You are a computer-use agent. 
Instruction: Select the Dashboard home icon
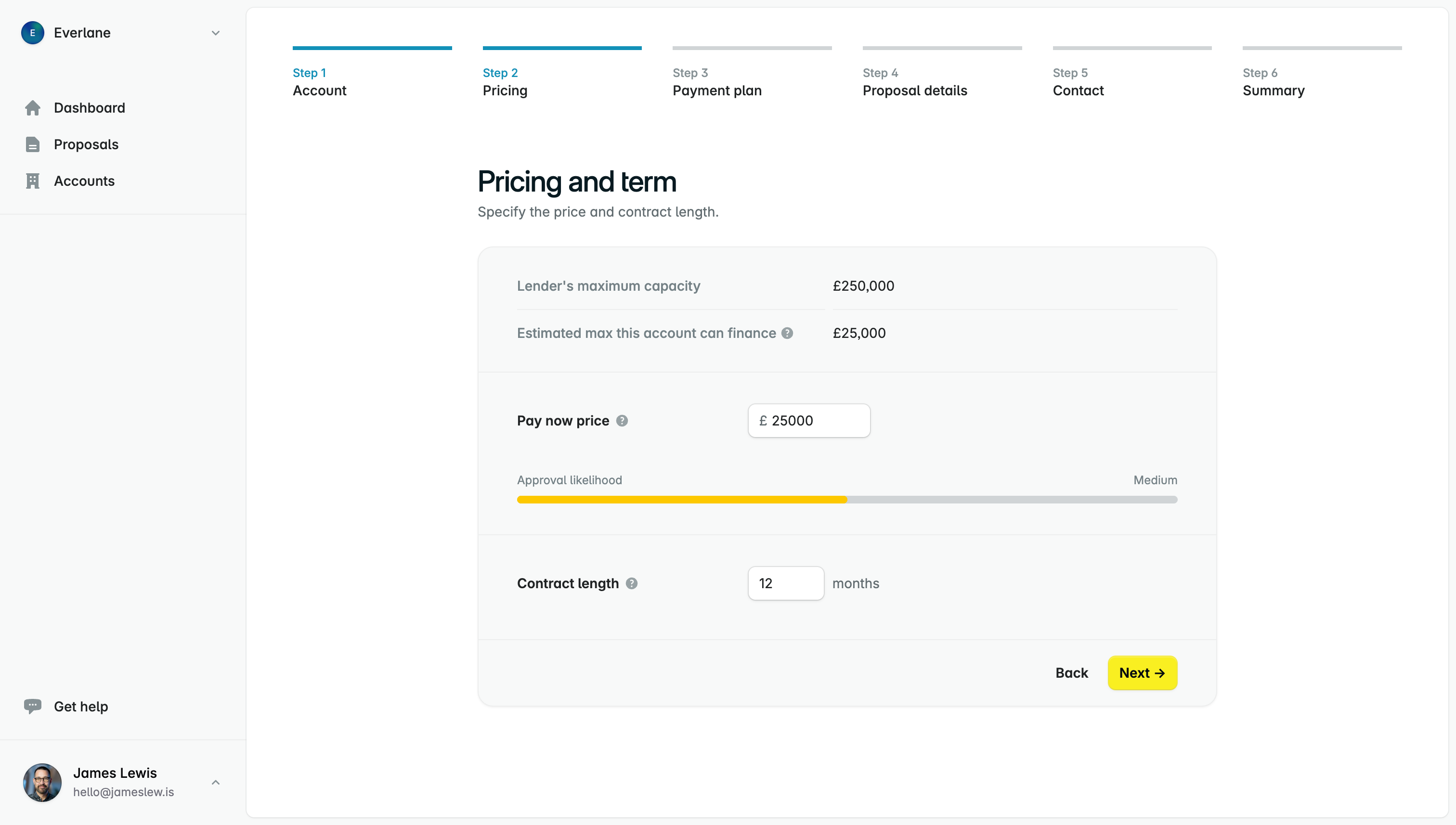tap(32, 108)
